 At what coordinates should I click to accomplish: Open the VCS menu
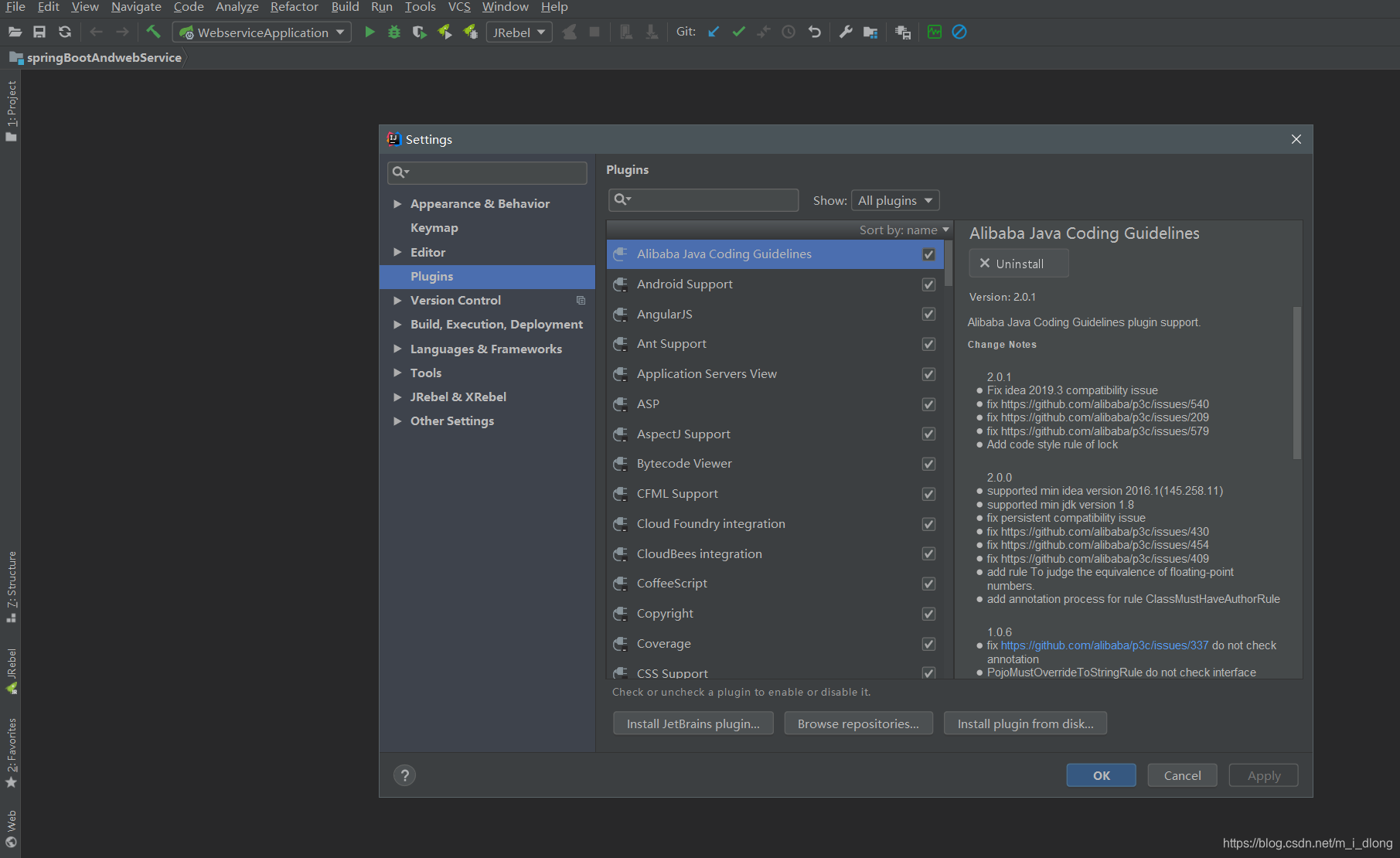(x=459, y=7)
